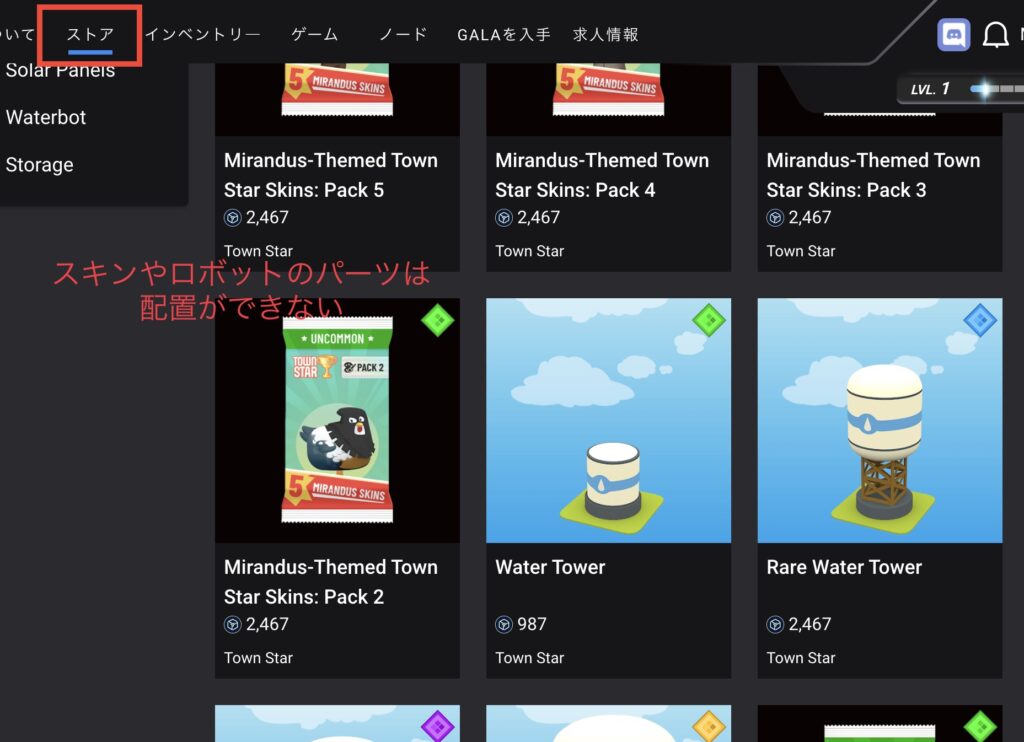The width and height of the screenshot is (1024, 742).
Task: Open the Discord icon in header
Action: 953,35
